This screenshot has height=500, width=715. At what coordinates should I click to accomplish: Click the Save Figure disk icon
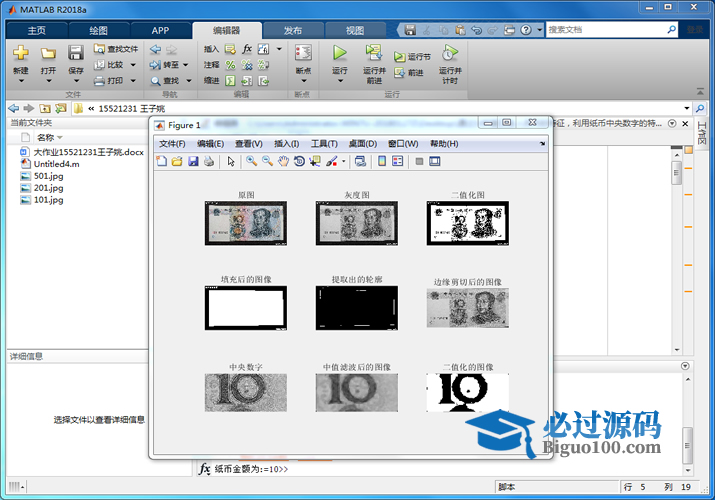pyautogui.click(x=193, y=161)
